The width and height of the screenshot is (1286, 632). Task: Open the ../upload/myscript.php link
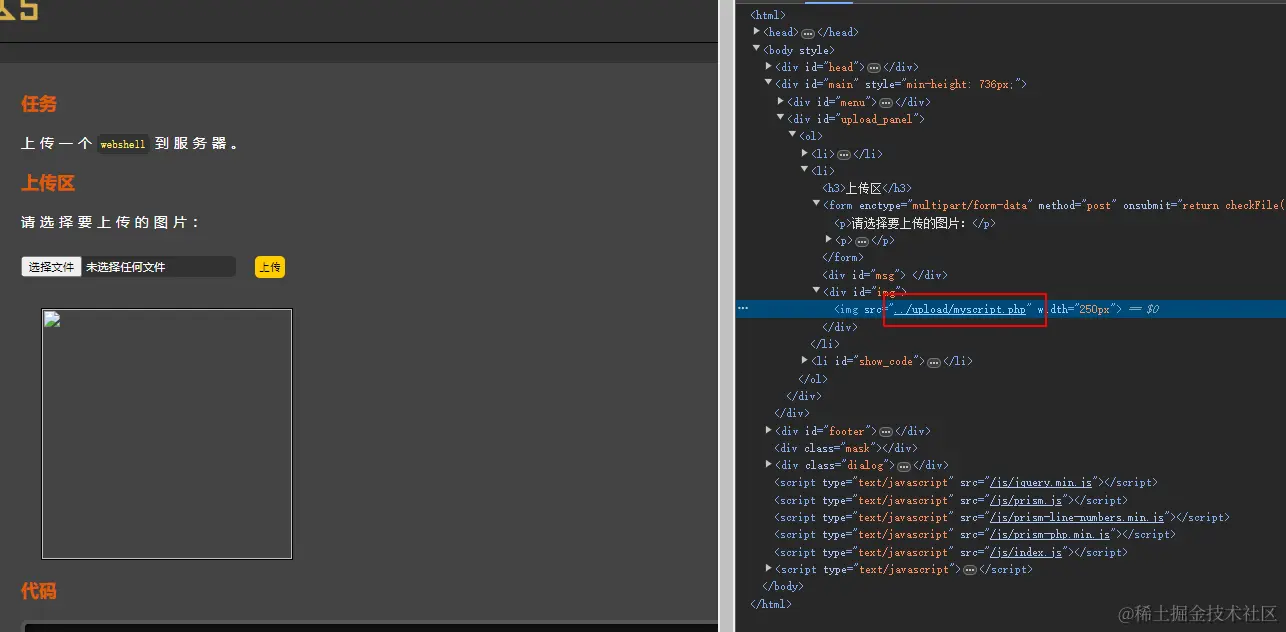pos(960,310)
